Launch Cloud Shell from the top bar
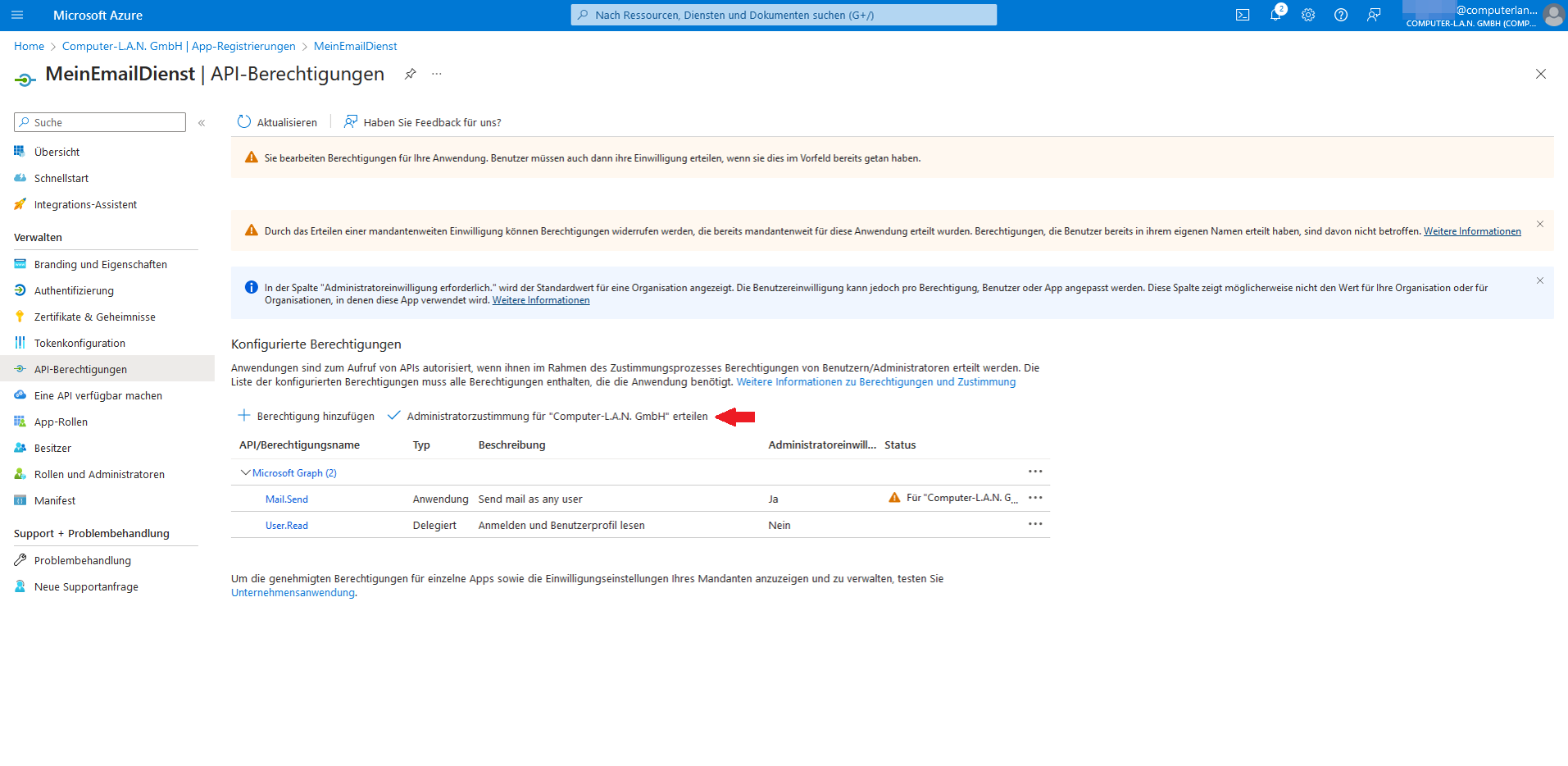This screenshot has height=766, width=1568. (1243, 15)
